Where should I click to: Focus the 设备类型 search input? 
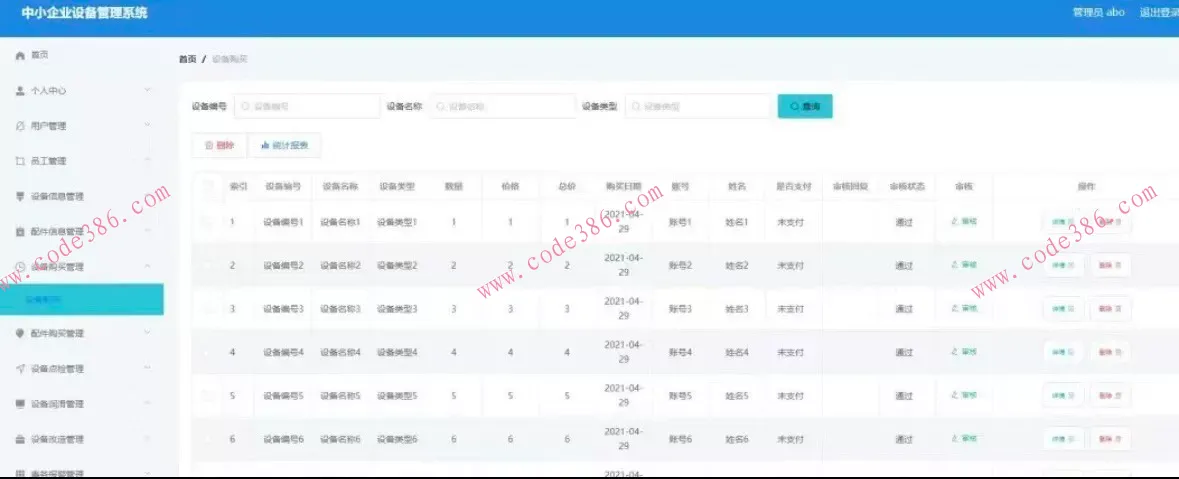point(699,107)
